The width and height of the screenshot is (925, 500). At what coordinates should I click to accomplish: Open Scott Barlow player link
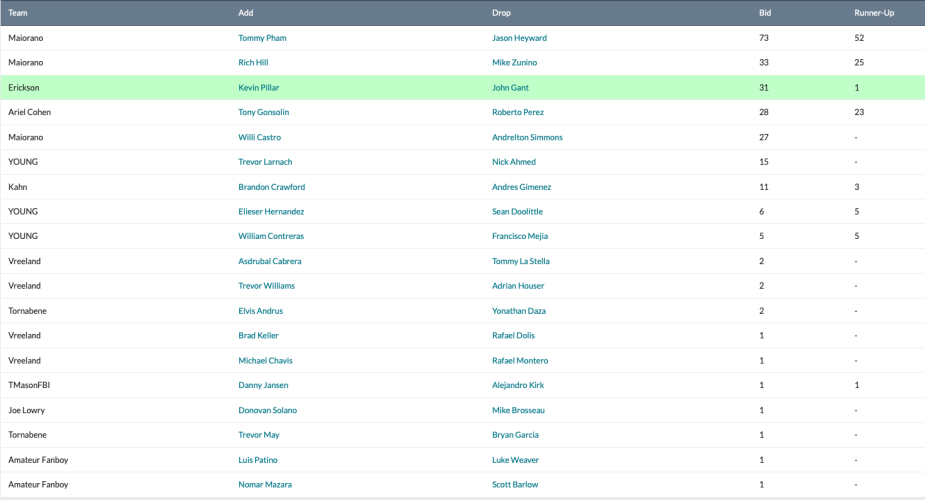515,485
